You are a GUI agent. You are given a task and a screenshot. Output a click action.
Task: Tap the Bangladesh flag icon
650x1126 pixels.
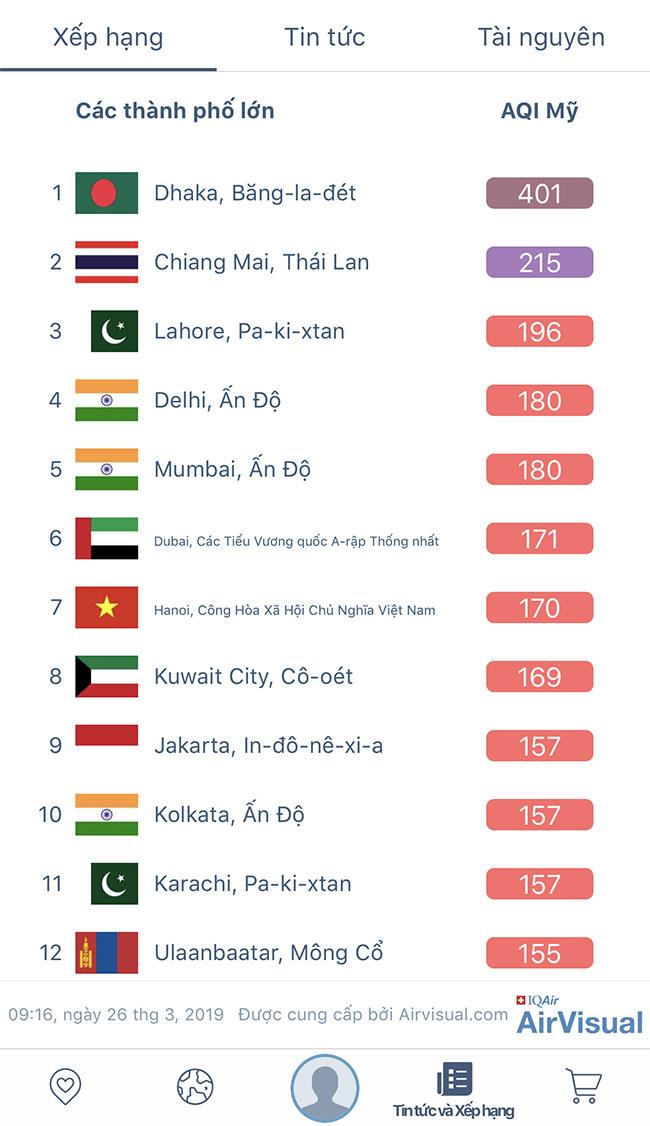106,193
